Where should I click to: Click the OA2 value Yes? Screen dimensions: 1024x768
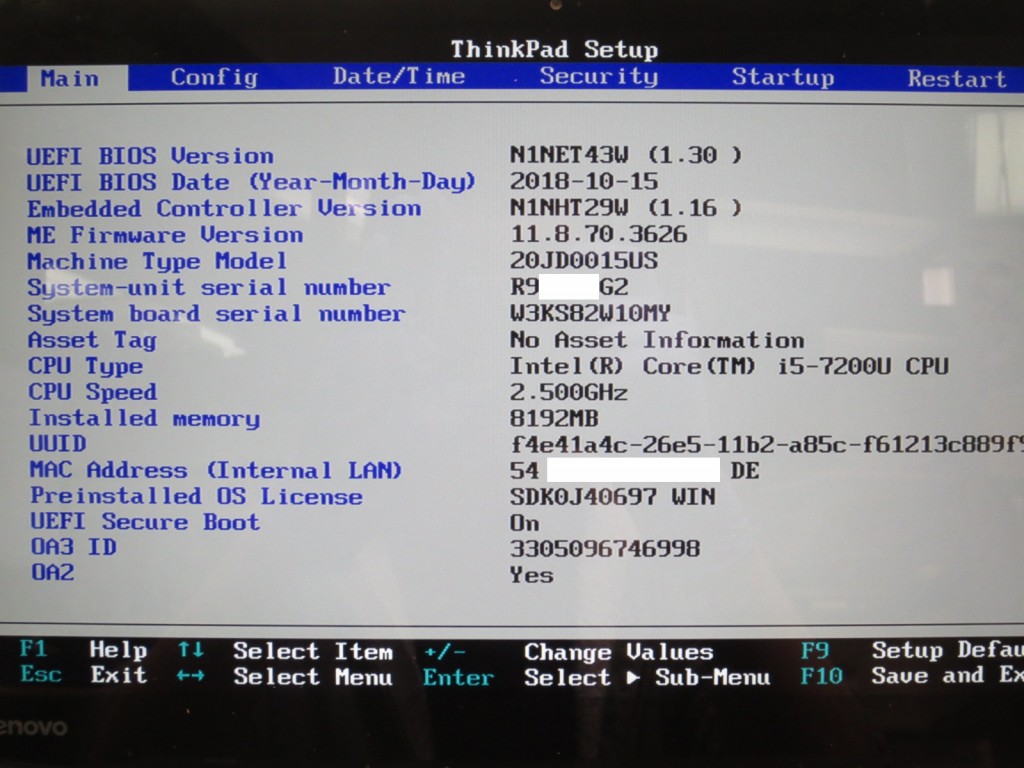[532, 575]
